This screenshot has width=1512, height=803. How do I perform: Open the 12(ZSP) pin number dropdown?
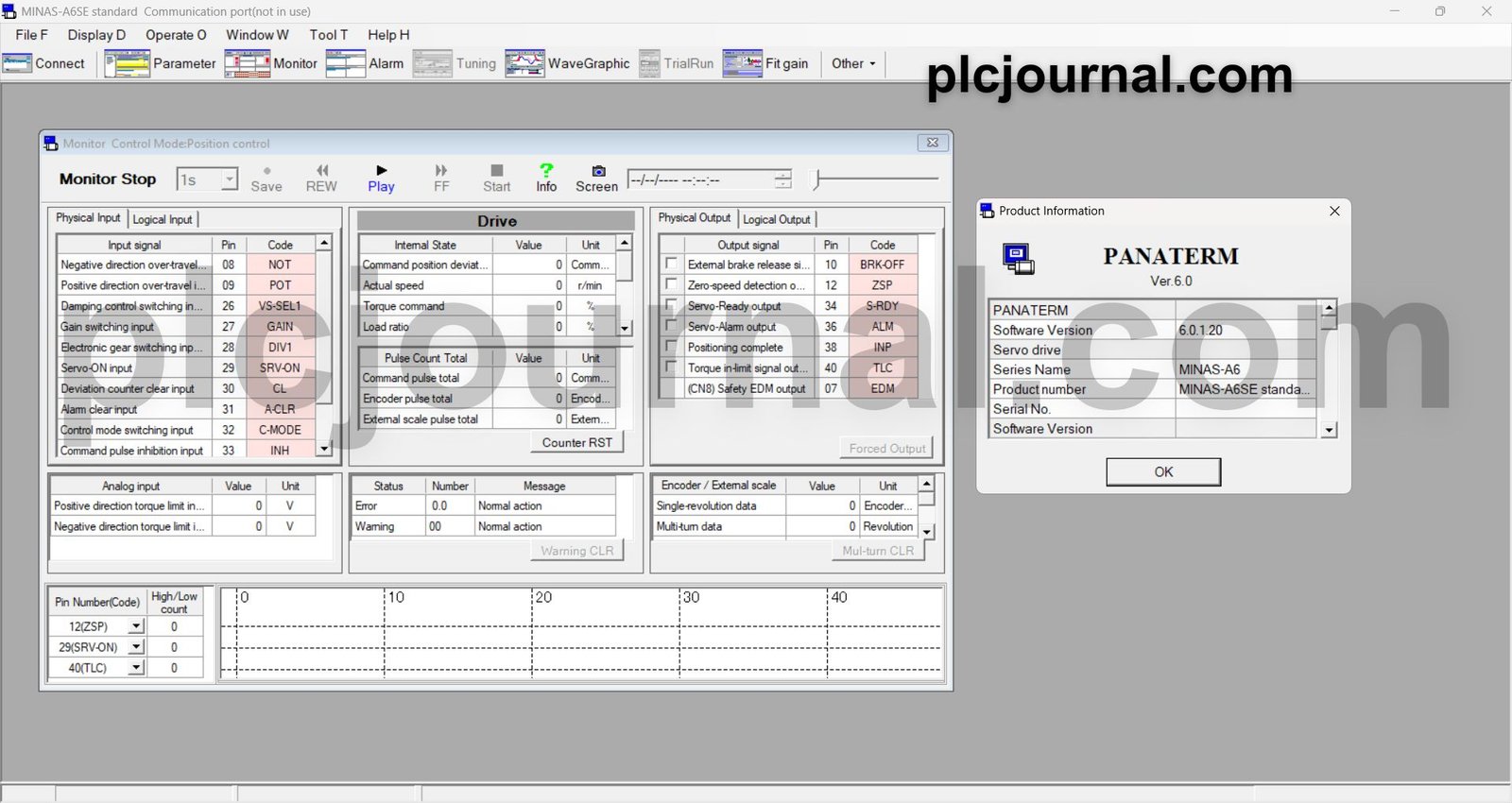click(x=136, y=626)
